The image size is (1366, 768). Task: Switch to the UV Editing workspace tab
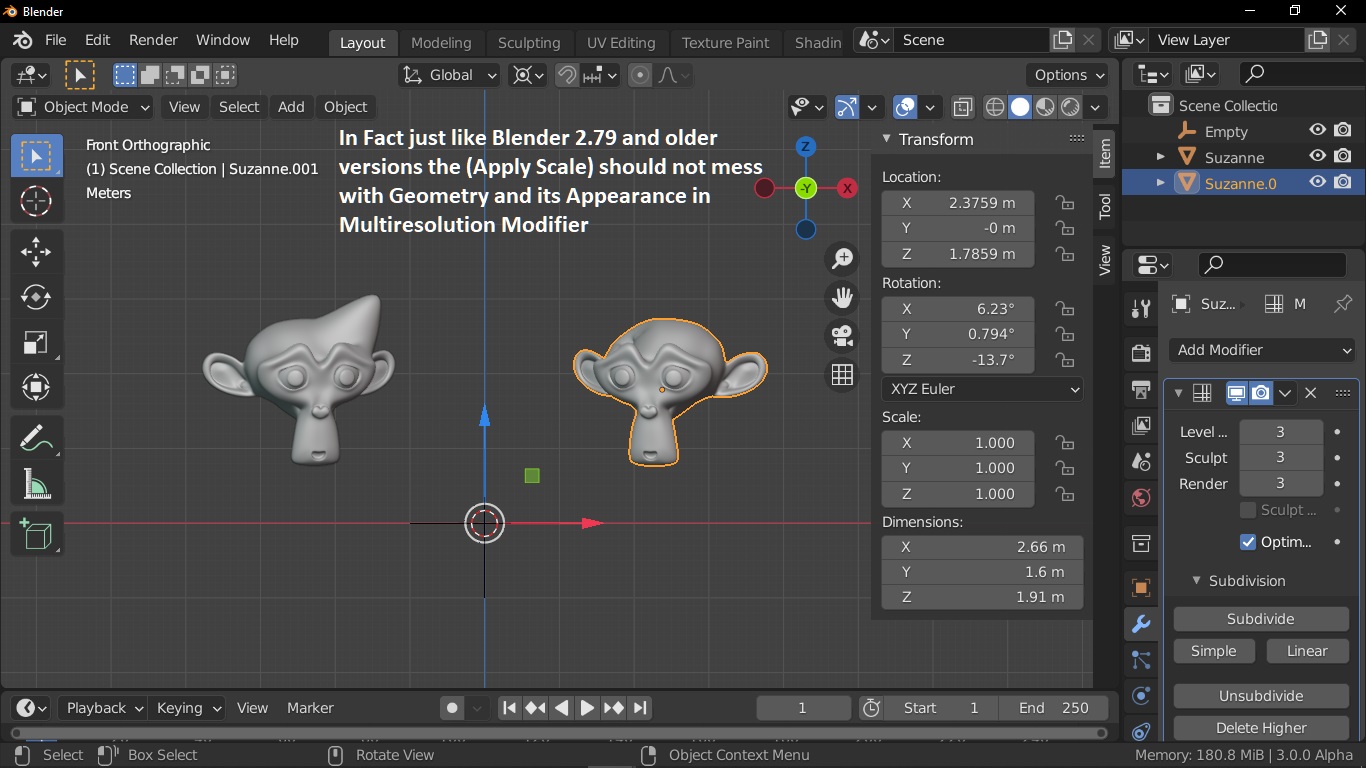point(621,42)
